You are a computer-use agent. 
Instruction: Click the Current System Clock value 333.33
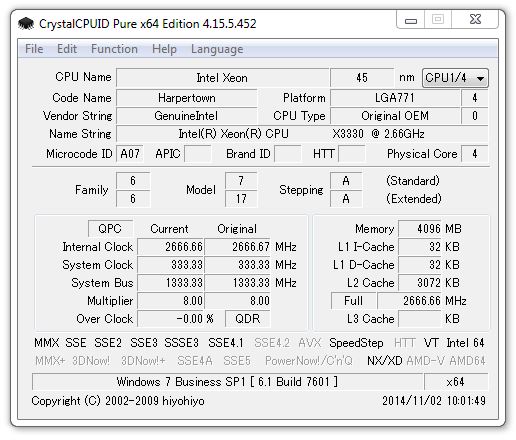pos(171,265)
